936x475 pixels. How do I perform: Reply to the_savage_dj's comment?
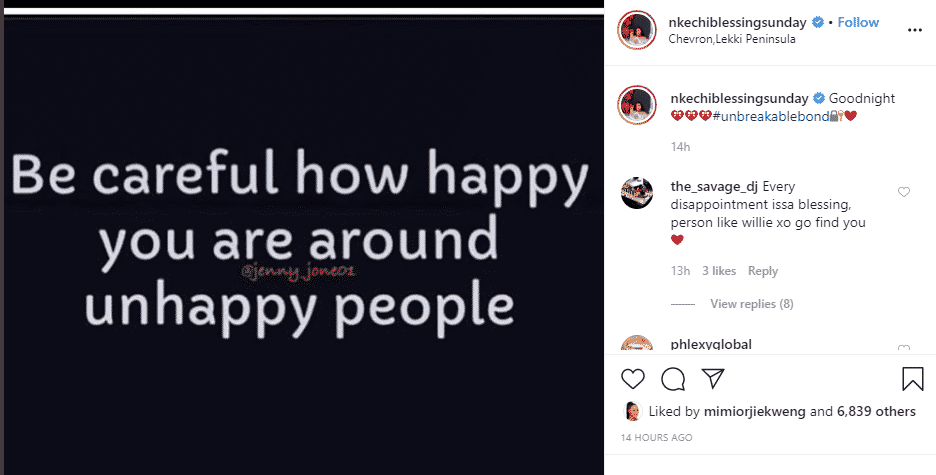click(x=763, y=271)
